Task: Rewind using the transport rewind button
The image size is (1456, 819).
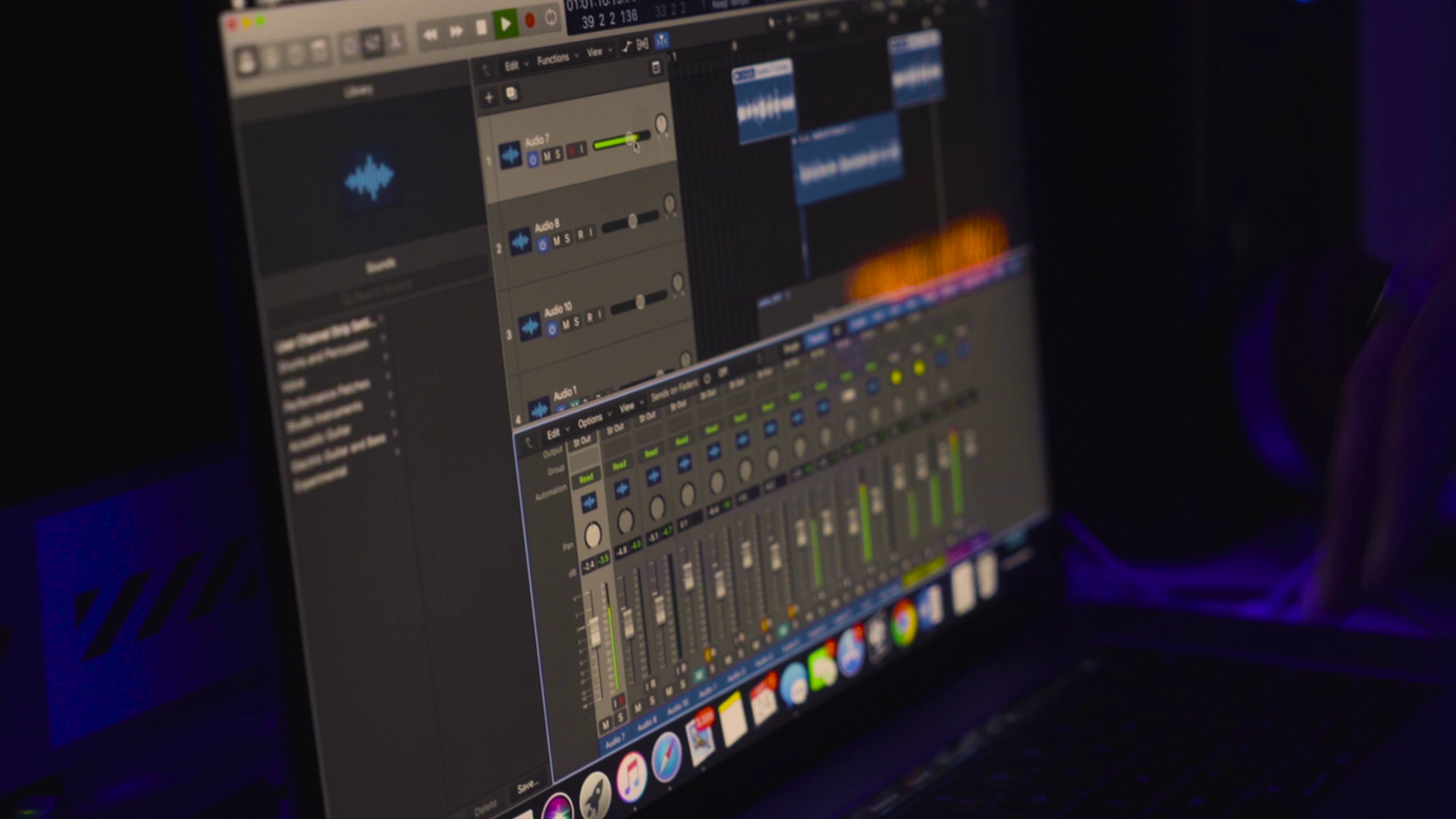Action: [430, 34]
